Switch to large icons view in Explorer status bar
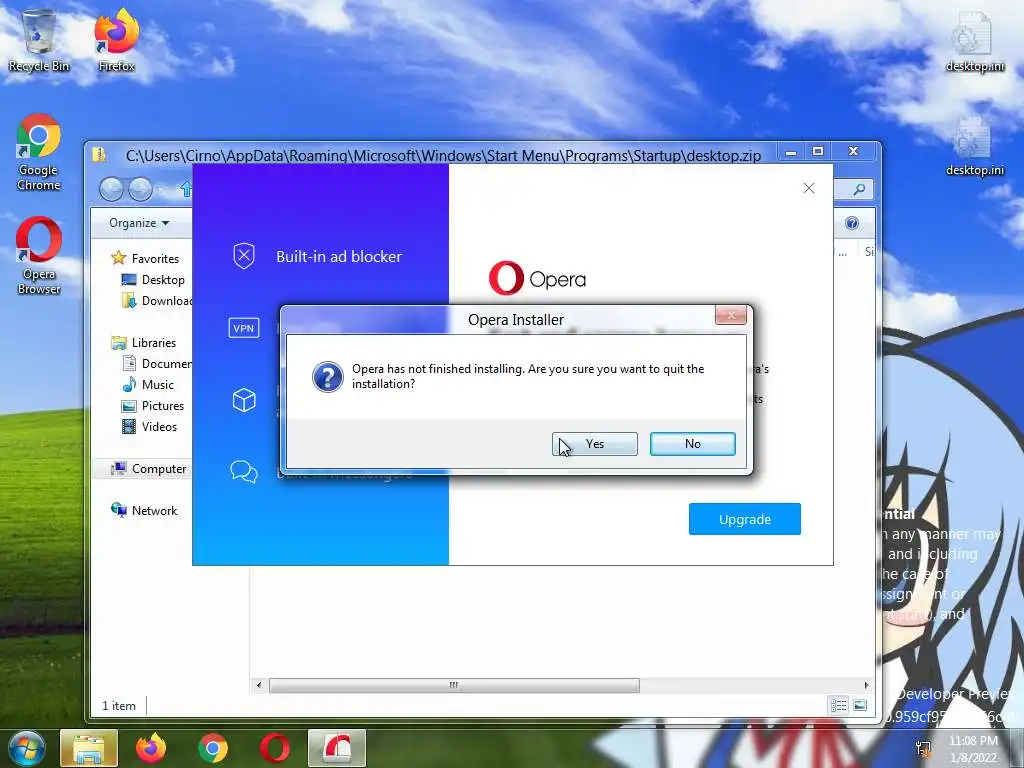 (859, 705)
